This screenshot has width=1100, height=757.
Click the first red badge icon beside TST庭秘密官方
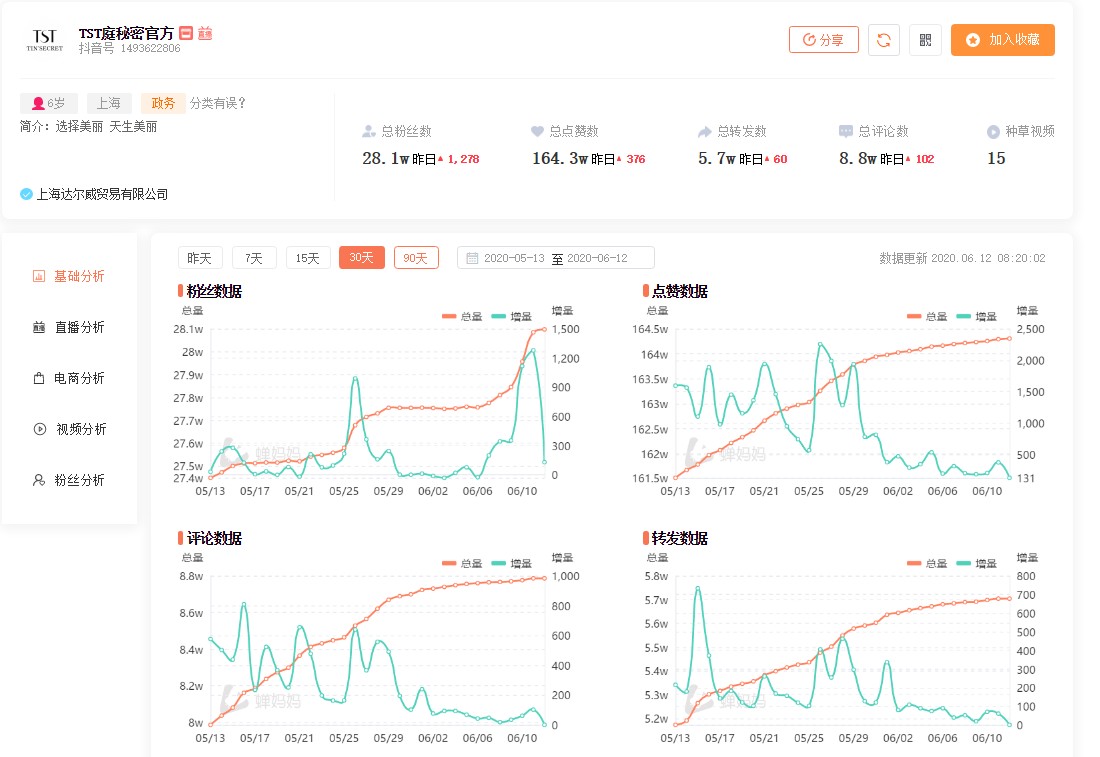186,33
